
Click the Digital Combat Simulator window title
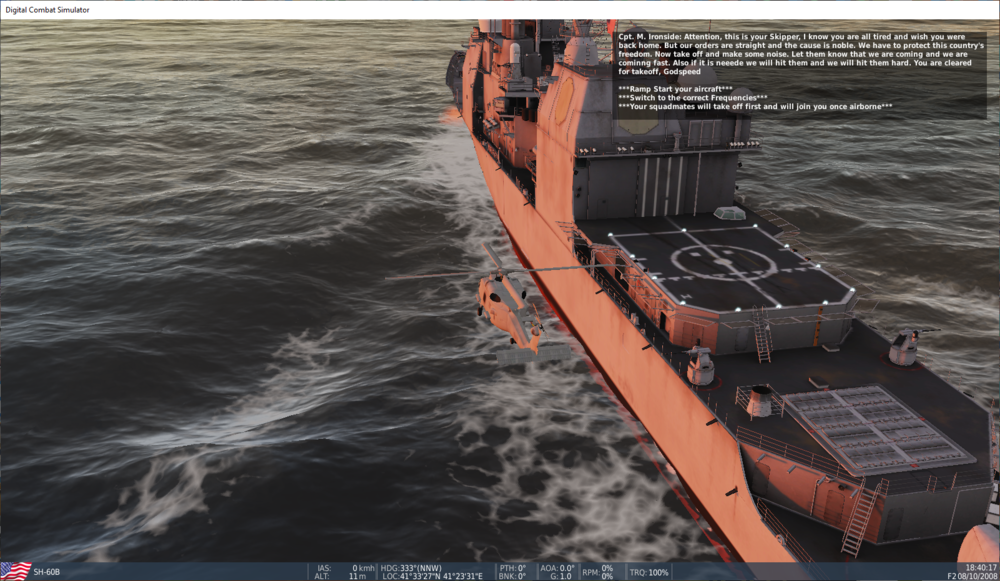pyautogui.click(x=47, y=10)
